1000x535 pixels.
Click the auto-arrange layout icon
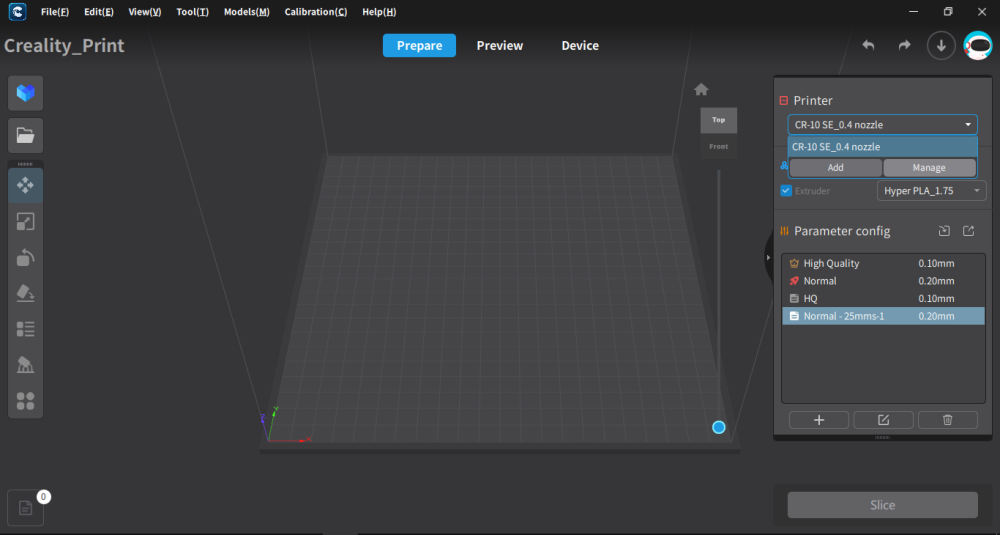pyautogui.click(x=26, y=401)
